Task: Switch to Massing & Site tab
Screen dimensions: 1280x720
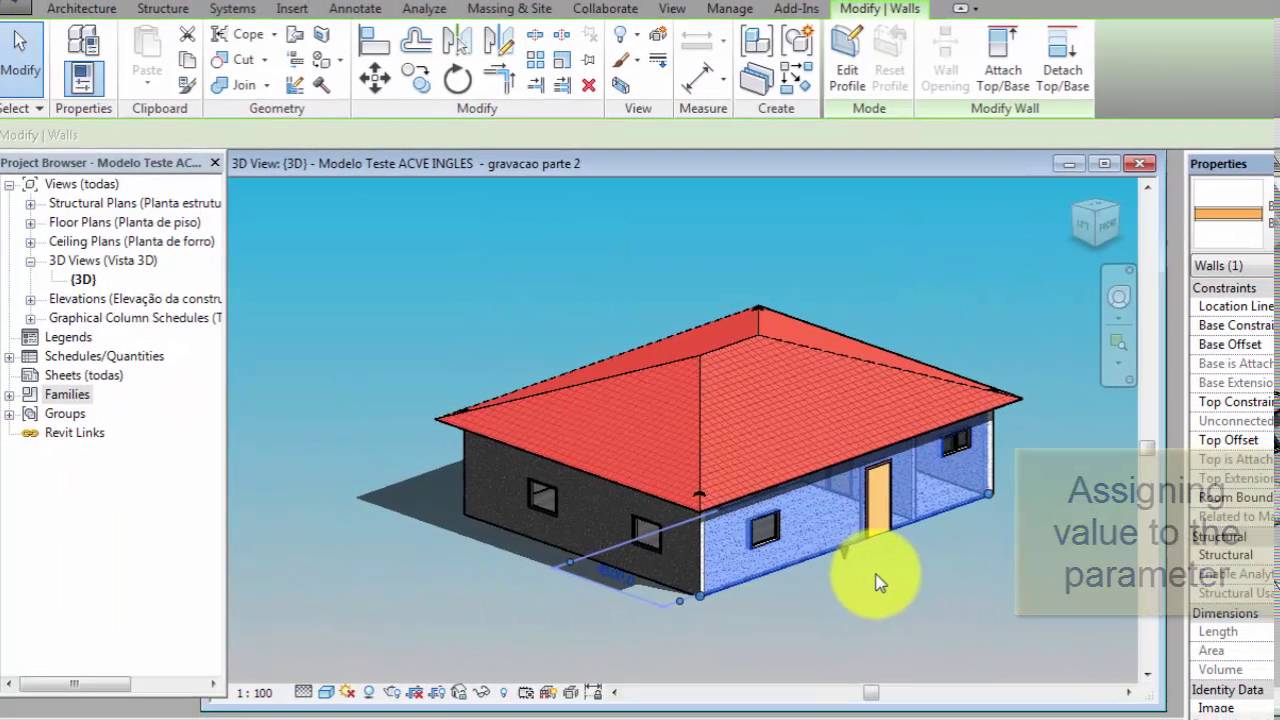Action: point(509,8)
